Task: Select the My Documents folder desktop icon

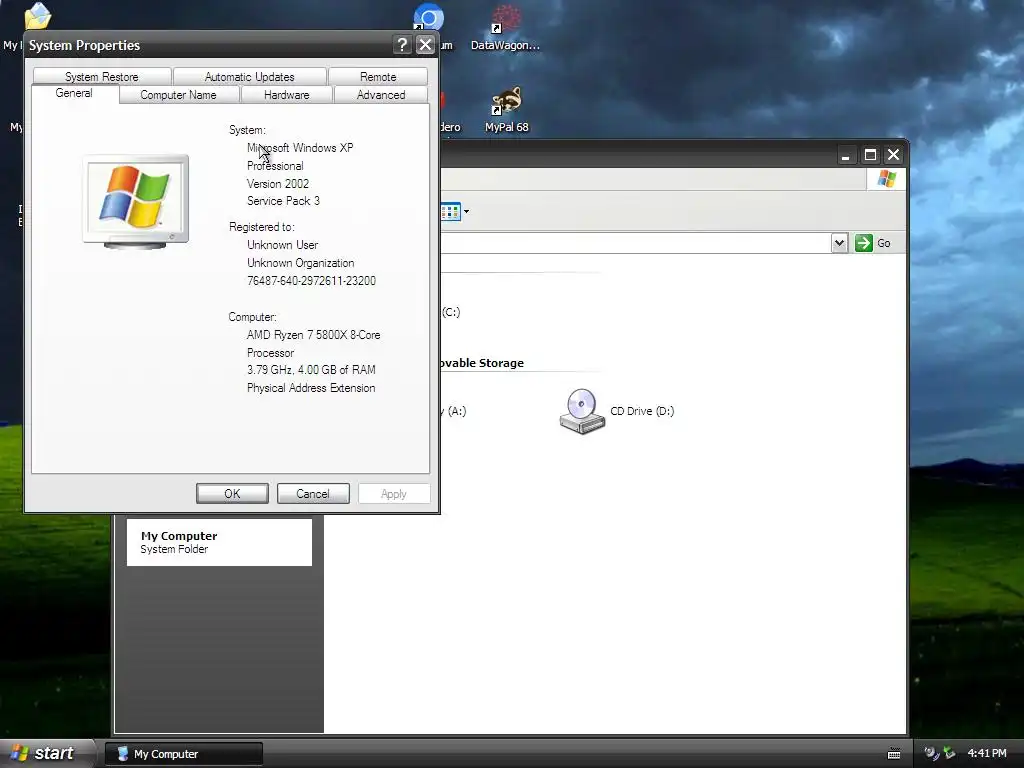Action: point(37,16)
